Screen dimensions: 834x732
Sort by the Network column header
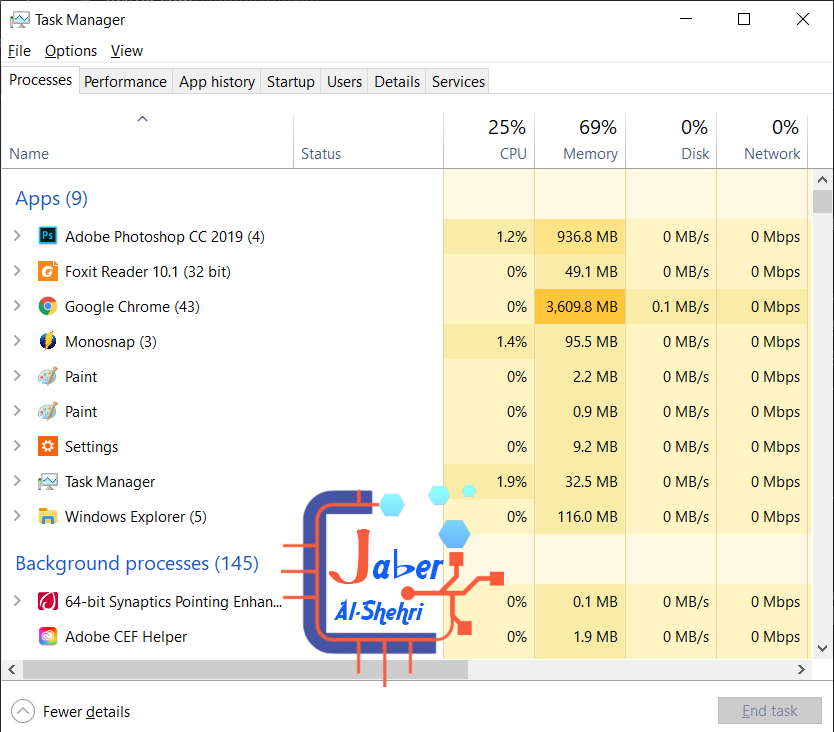762,141
